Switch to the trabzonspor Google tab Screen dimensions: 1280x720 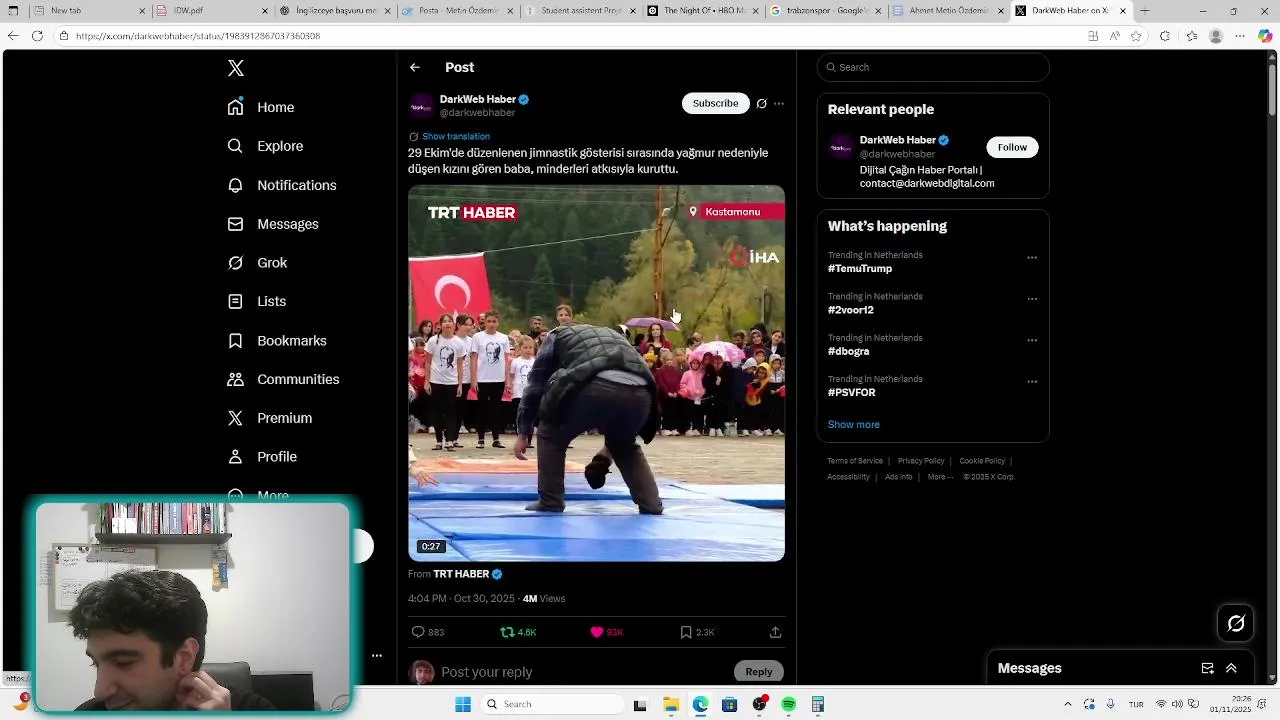tap(825, 11)
